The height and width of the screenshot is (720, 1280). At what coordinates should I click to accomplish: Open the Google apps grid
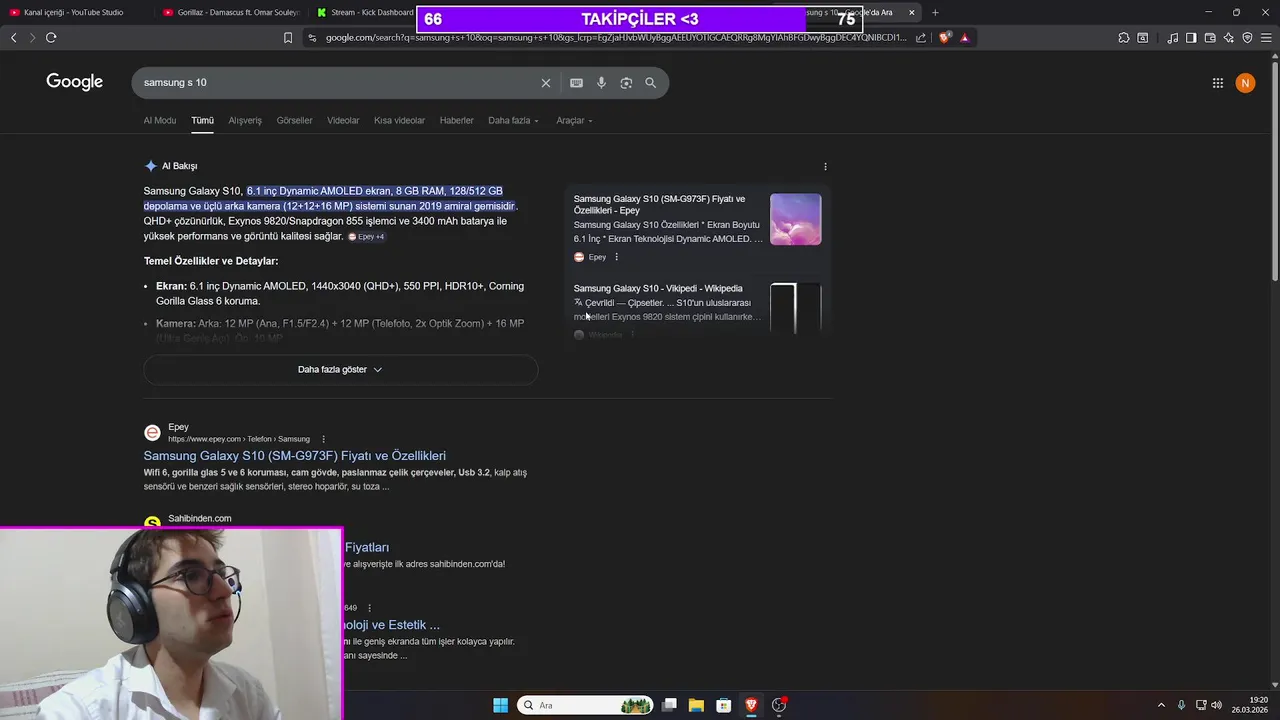pyautogui.click(x=1218, y=83)
